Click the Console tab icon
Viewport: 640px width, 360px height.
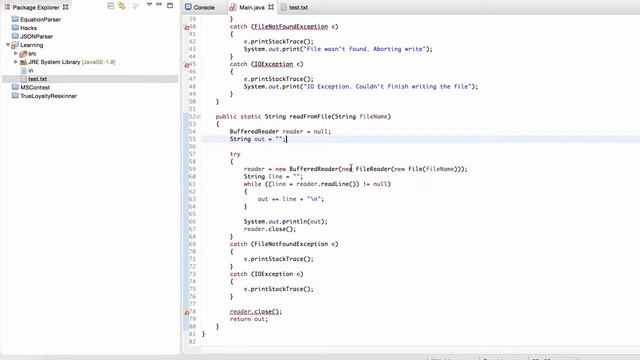tap(188, 7)
